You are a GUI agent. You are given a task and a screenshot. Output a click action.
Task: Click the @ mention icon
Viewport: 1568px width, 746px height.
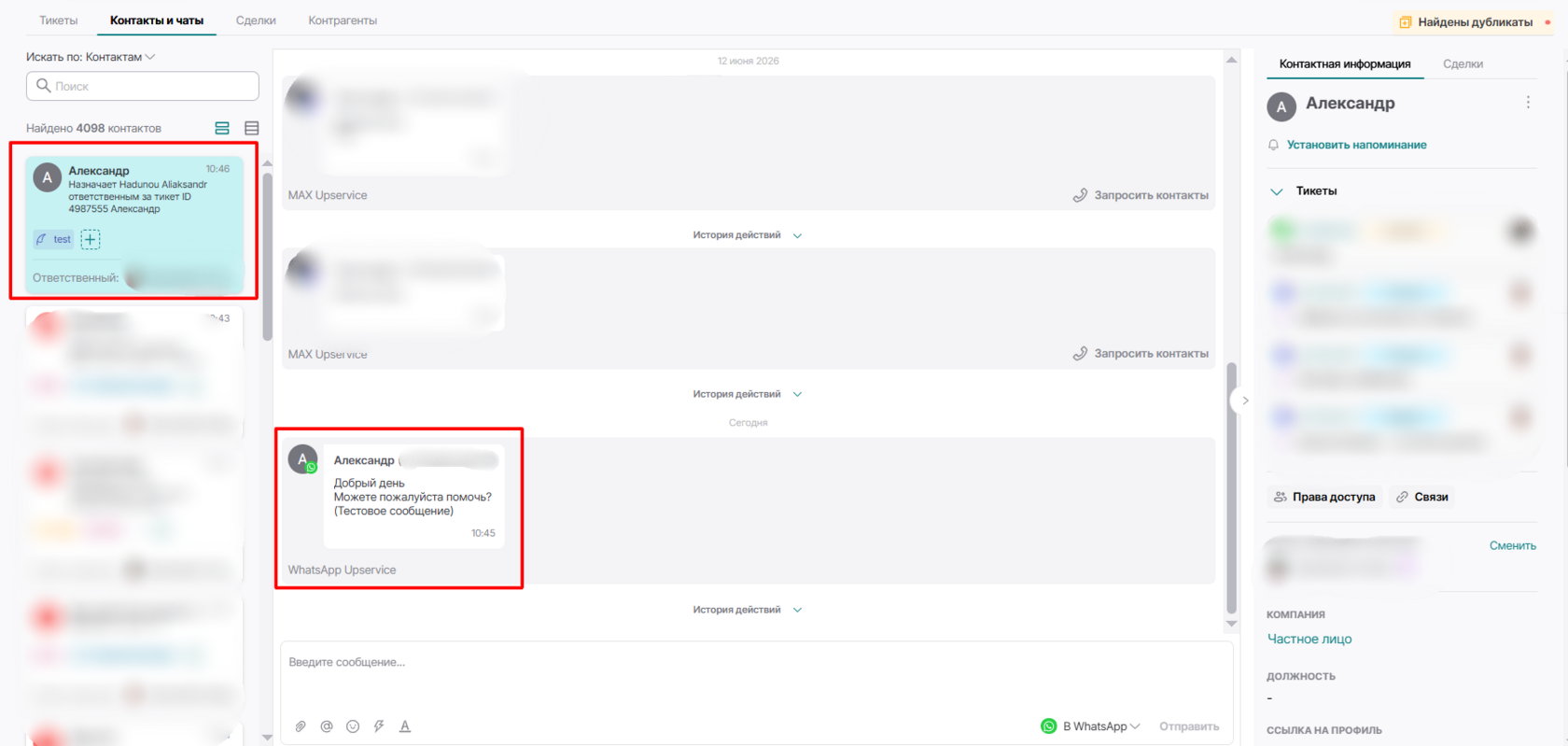pyautogui.click(x=327, y=726)
